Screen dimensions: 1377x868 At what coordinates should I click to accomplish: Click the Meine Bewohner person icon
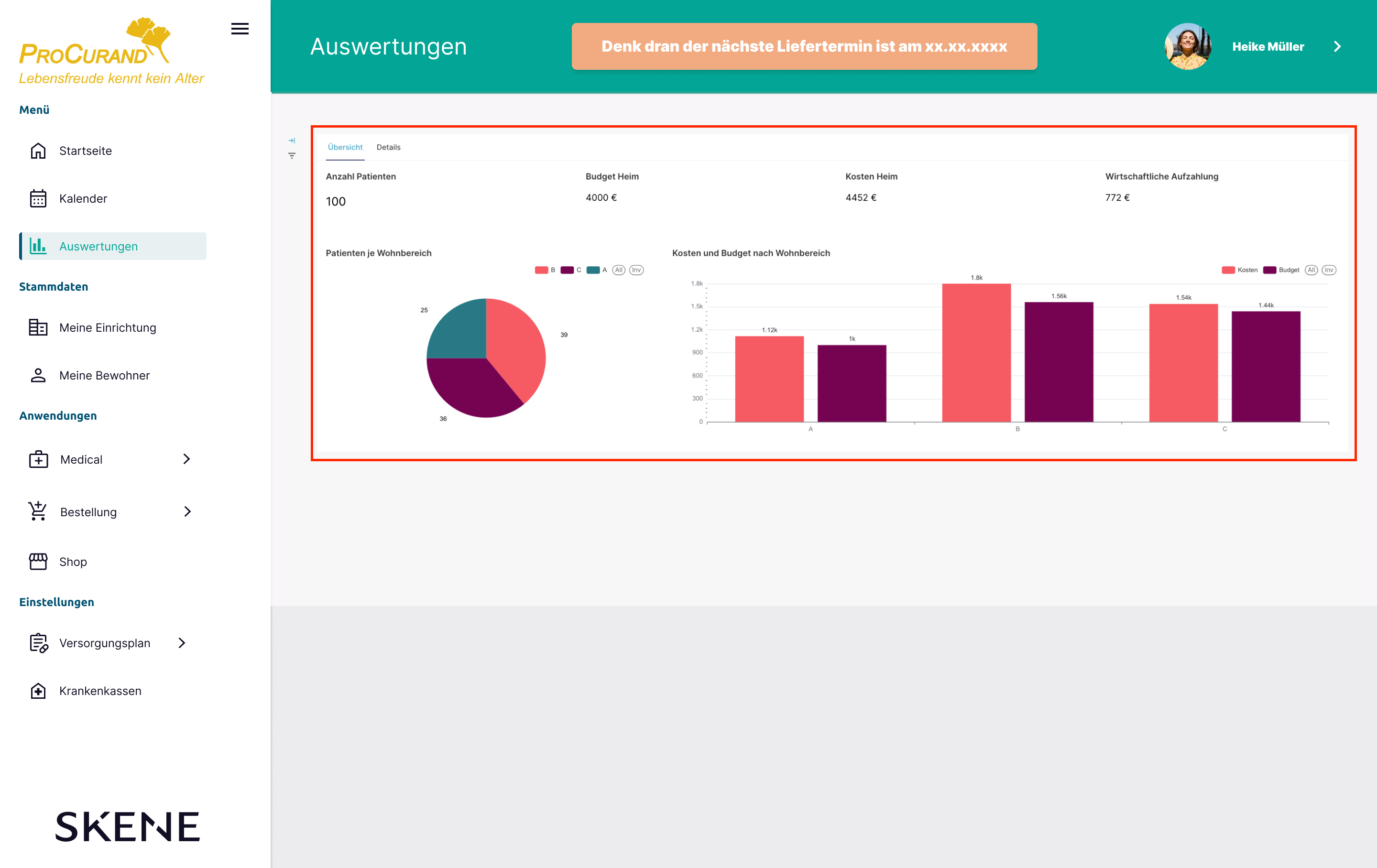(38, 375)
